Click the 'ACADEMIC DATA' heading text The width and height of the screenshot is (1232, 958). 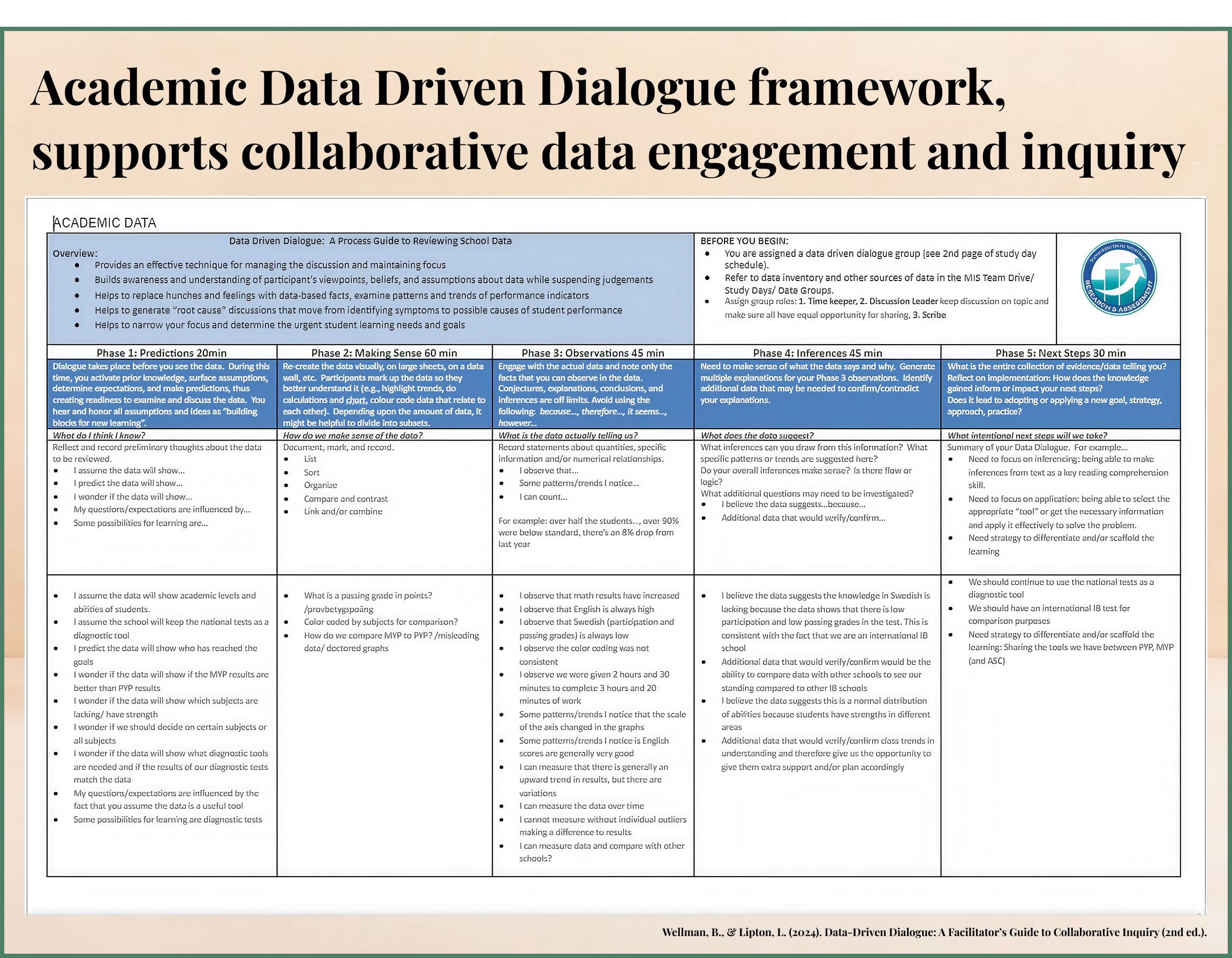105,223
